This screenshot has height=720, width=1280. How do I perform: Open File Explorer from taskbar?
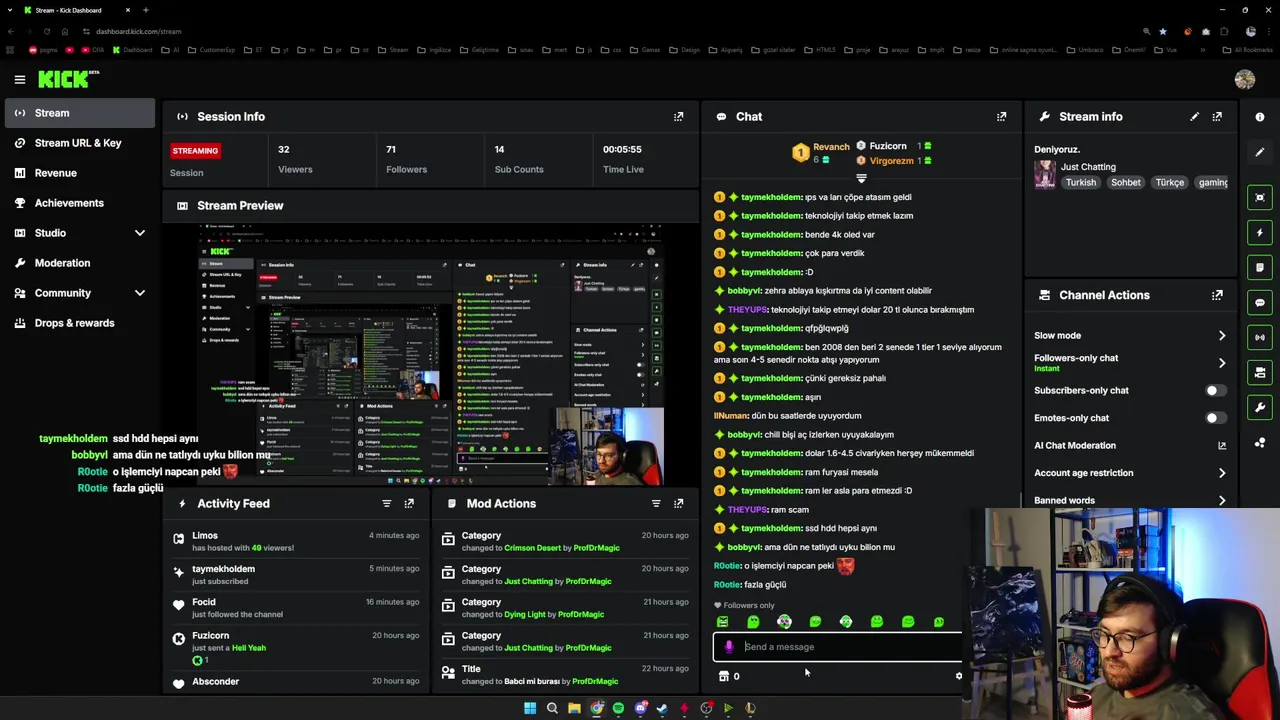pos(574,708)
